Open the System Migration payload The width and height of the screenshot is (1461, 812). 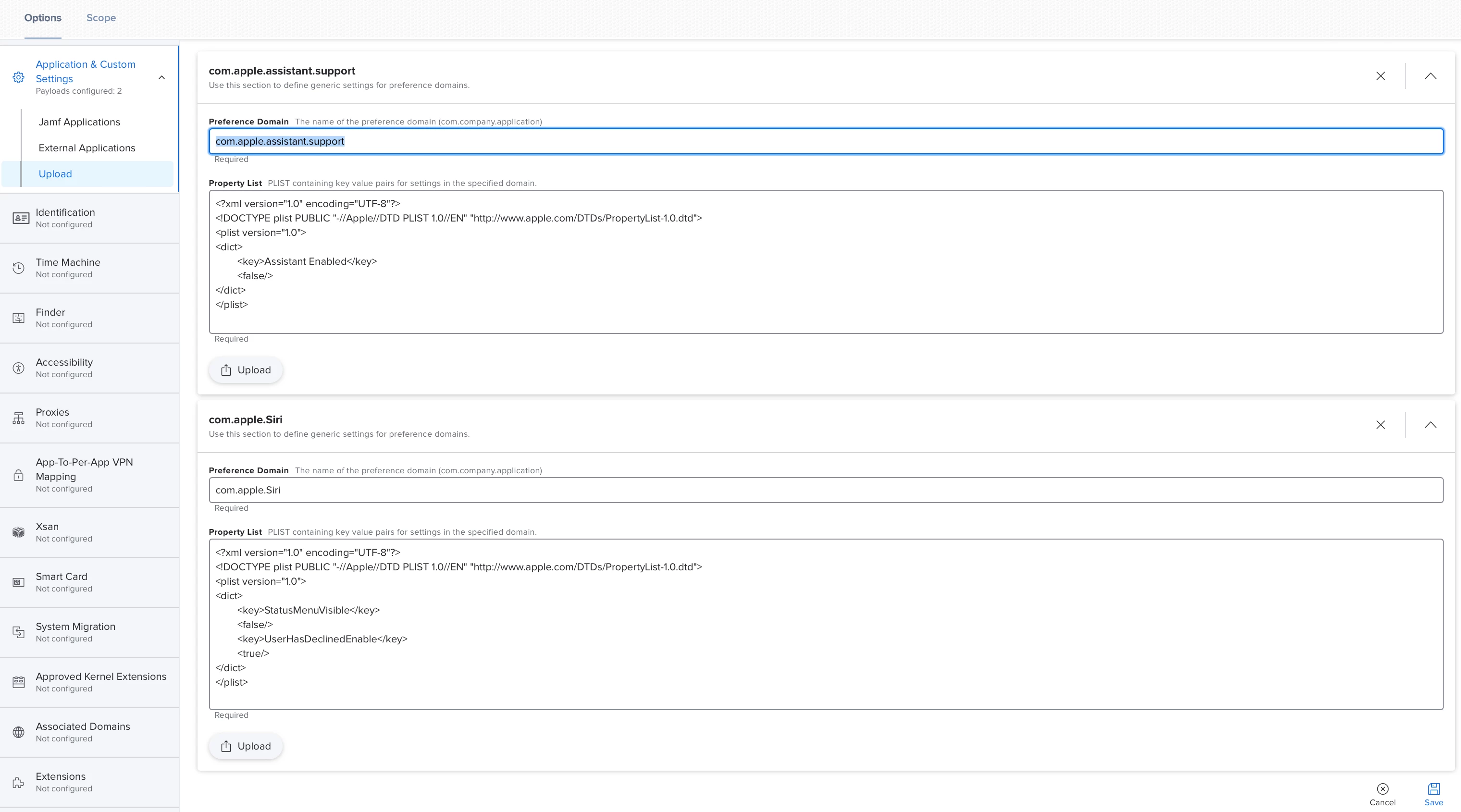[x=89, y=632]
